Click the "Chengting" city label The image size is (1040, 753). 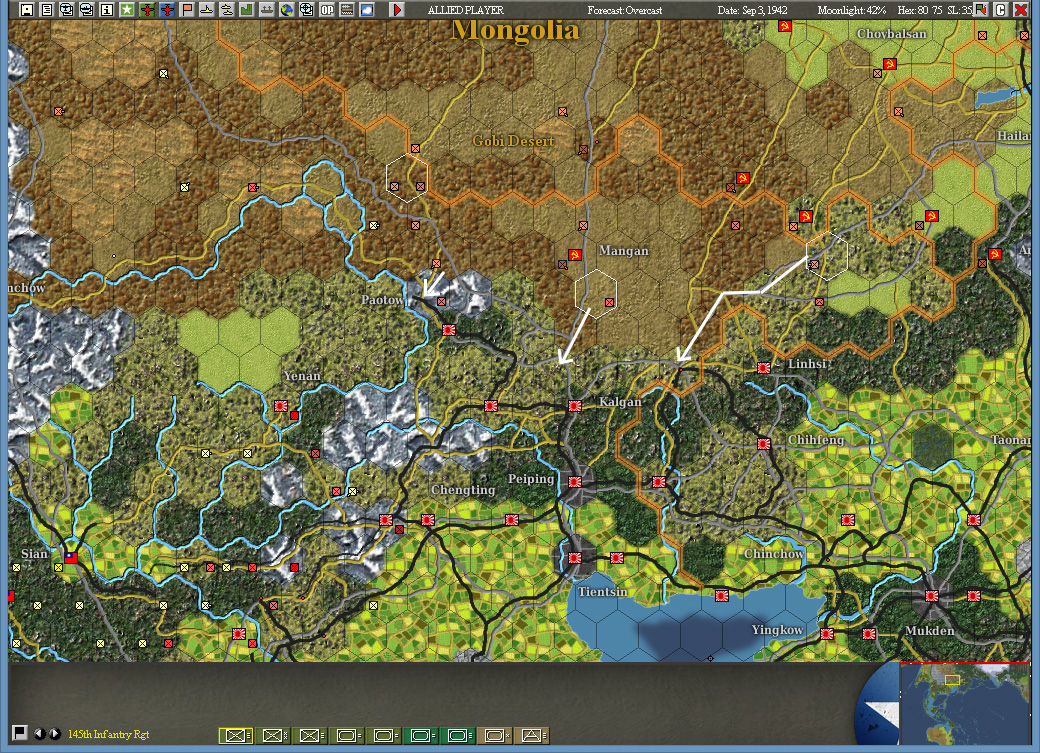pos(463,490)
